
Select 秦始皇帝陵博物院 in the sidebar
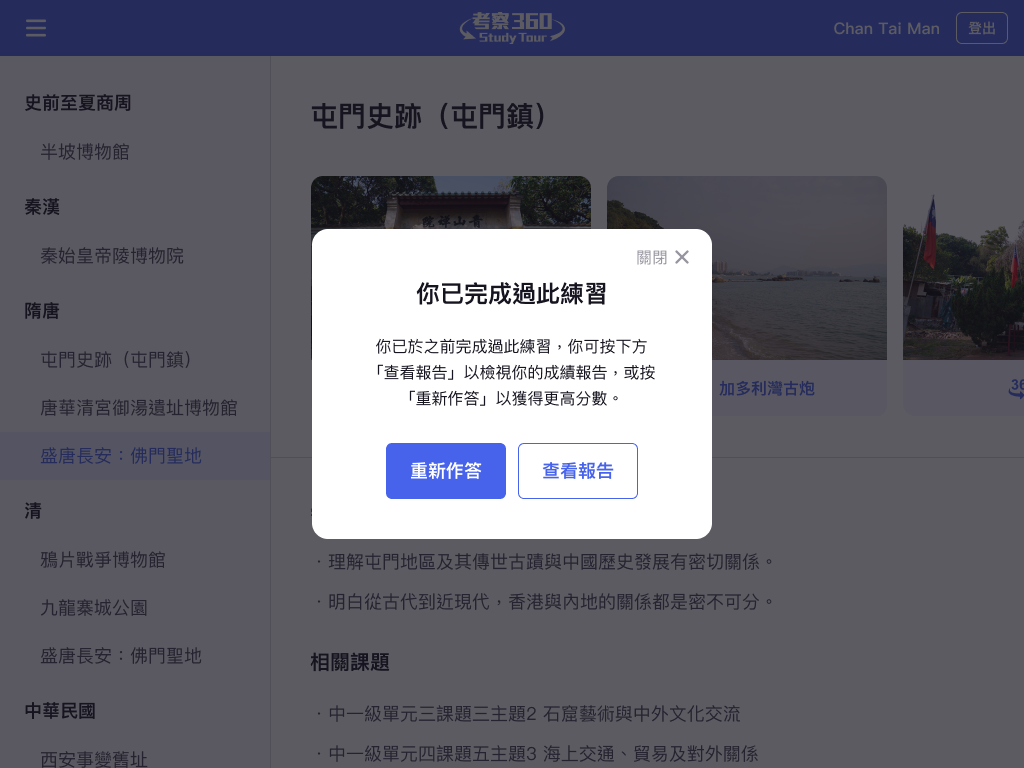(112, 255)
